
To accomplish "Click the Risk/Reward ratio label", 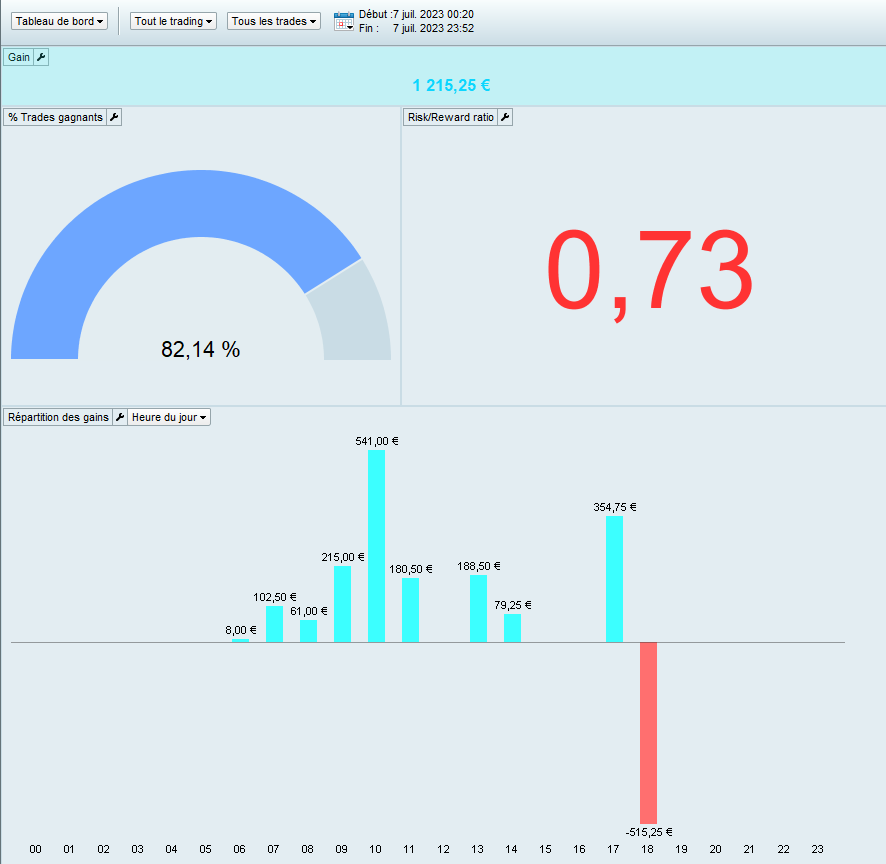I will [x=450, y=117].
